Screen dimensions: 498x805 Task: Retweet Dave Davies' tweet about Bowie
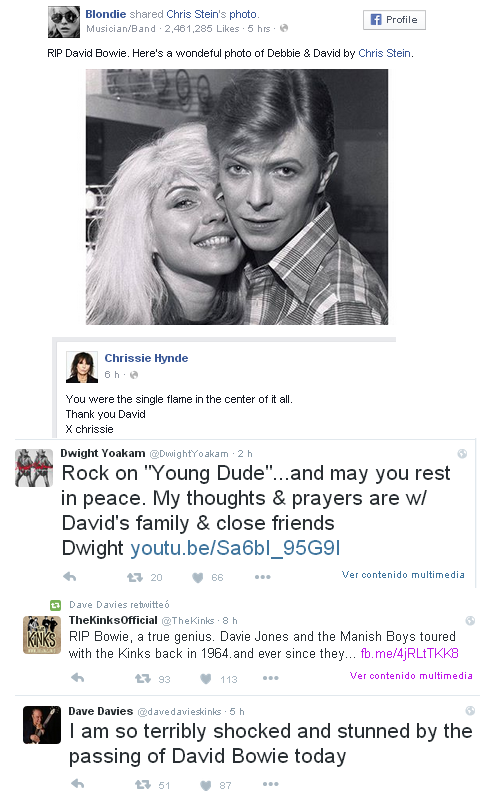point(143,784)
